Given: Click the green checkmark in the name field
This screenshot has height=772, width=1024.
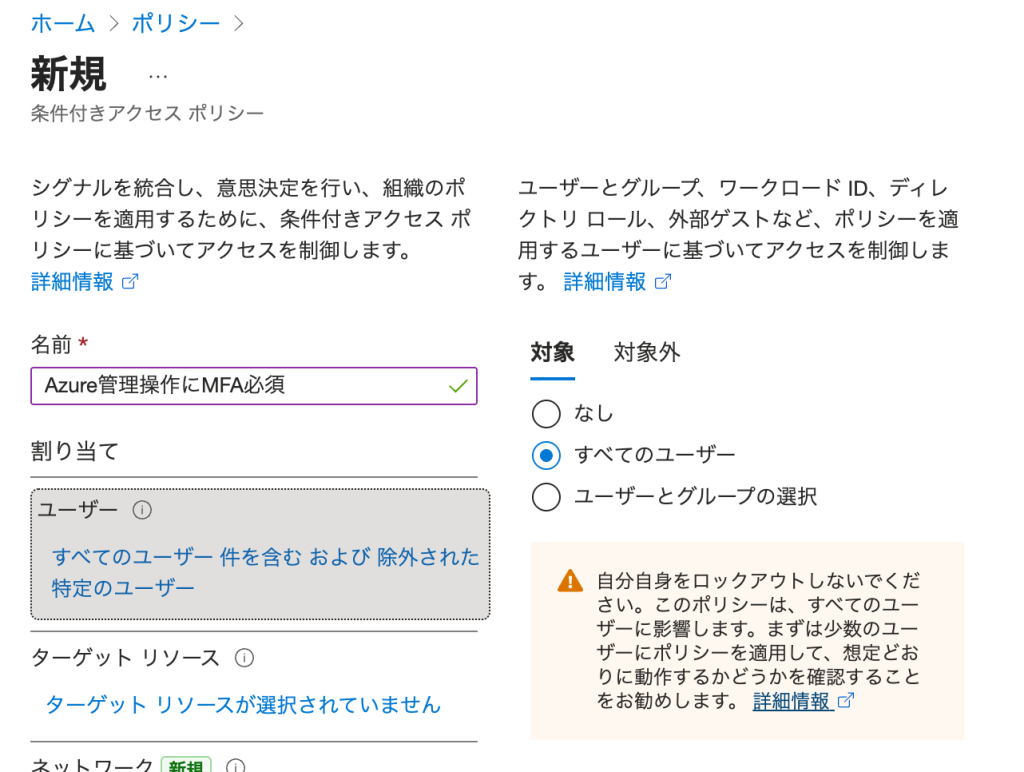Looking at the screenshot, I should tap(458, 386).
